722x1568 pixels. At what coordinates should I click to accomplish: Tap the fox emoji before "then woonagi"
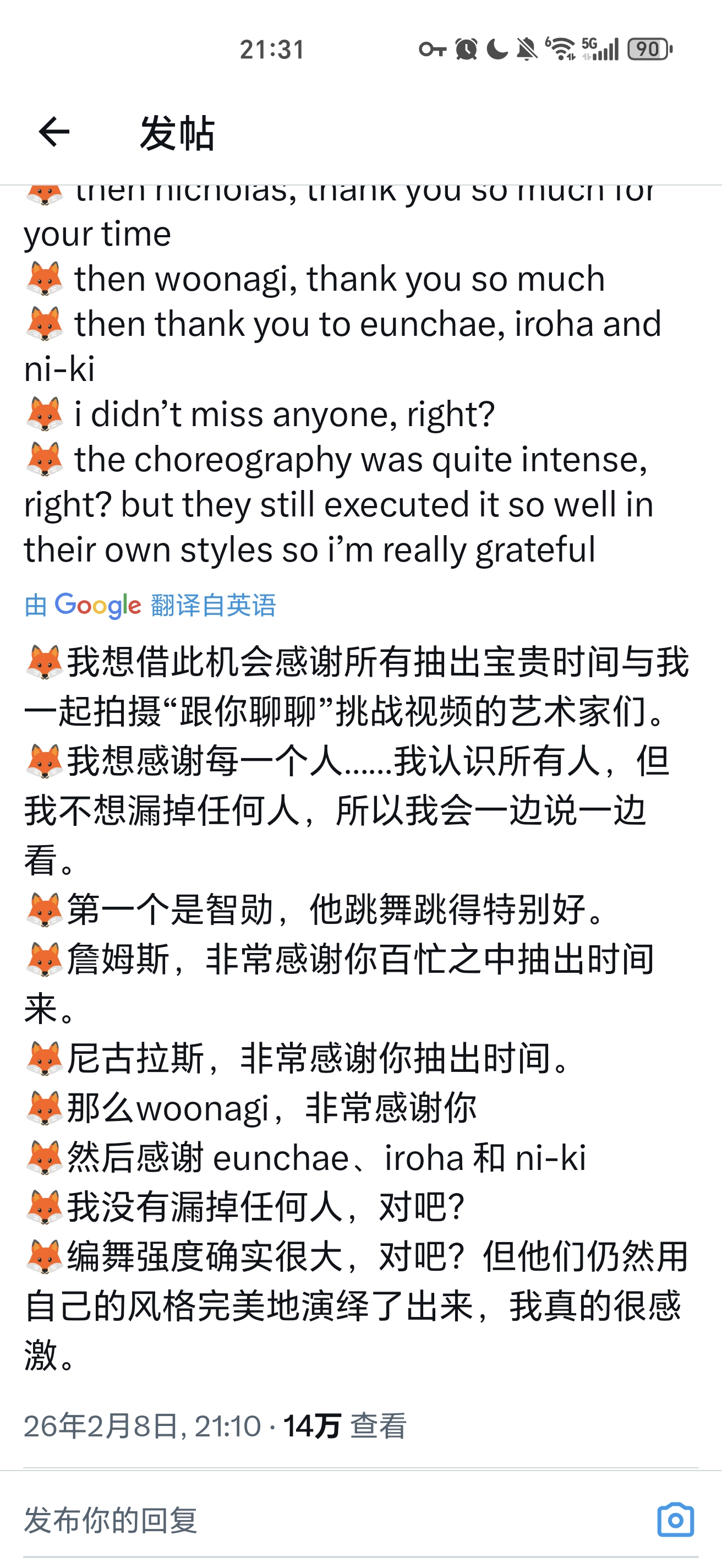coord(45,279)
